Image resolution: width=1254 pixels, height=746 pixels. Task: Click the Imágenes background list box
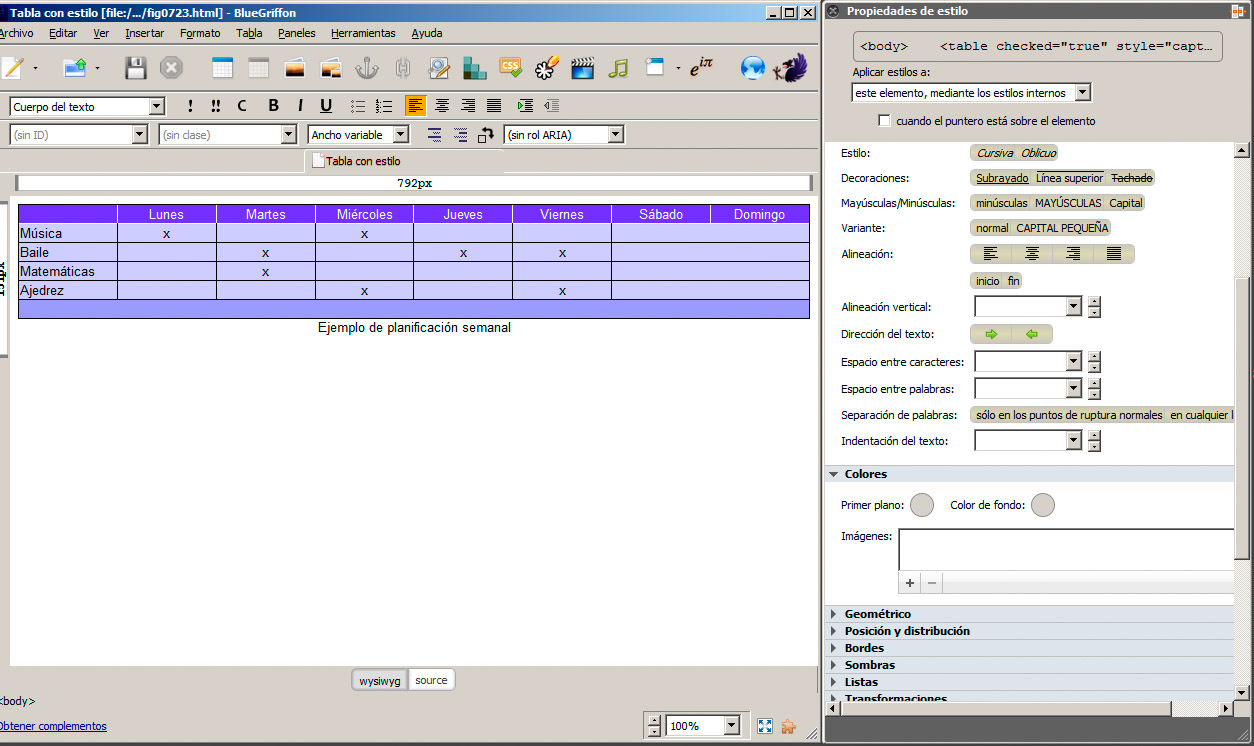(x=1066, y=549)
